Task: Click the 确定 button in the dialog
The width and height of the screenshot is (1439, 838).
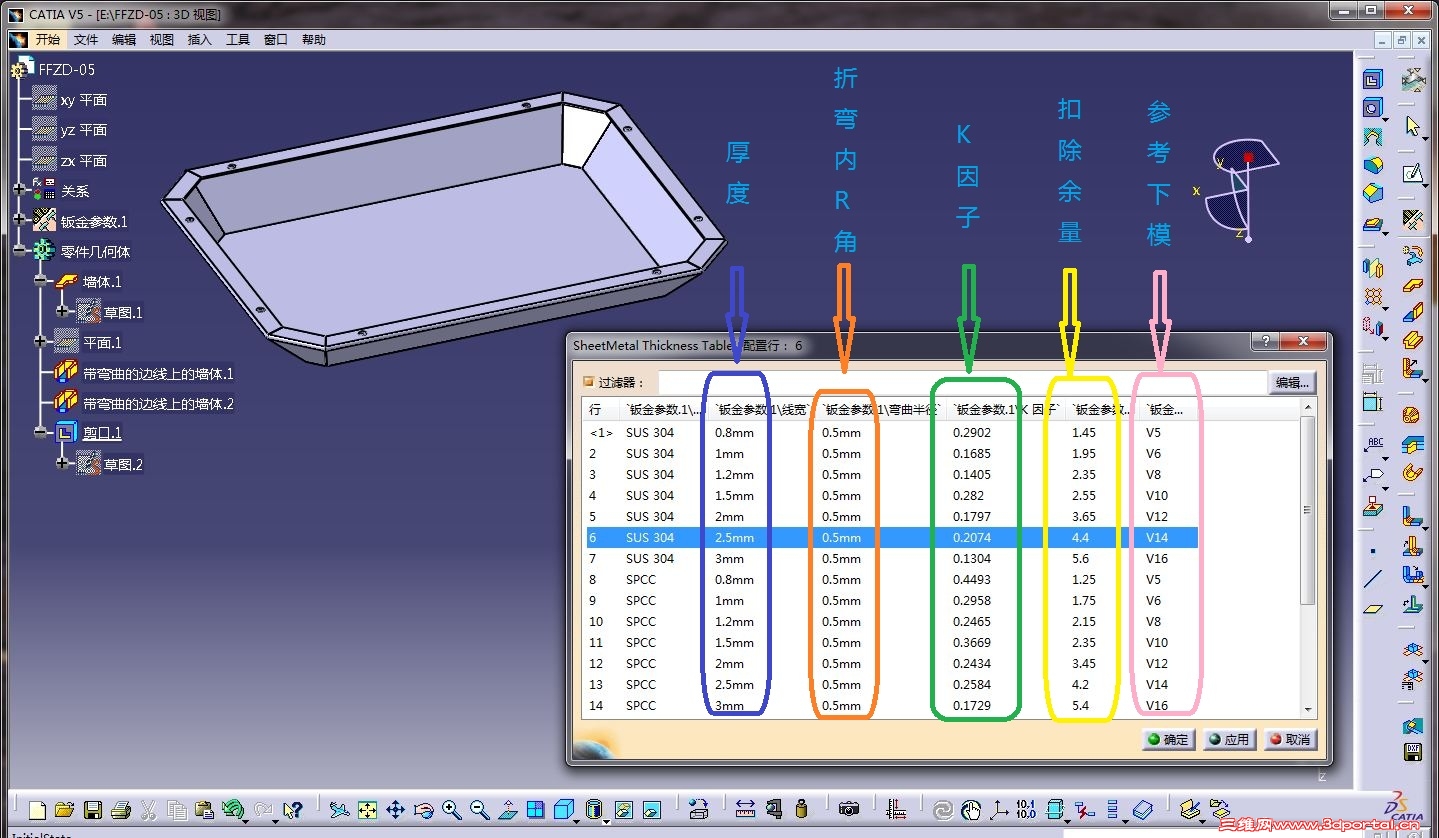Action: [1168, 740]
